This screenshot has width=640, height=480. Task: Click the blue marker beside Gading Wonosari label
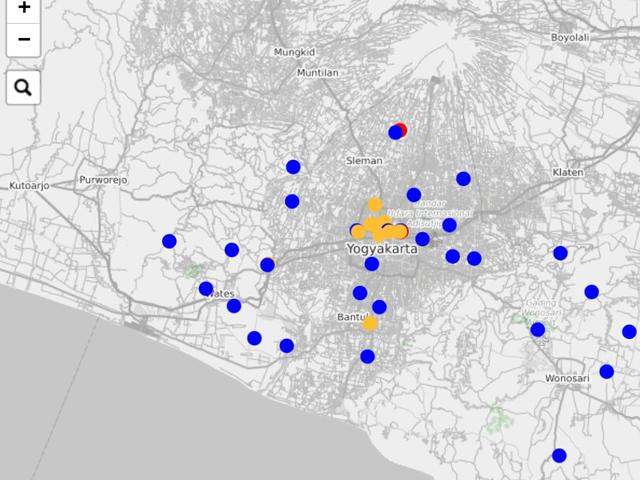click(538, 329)
